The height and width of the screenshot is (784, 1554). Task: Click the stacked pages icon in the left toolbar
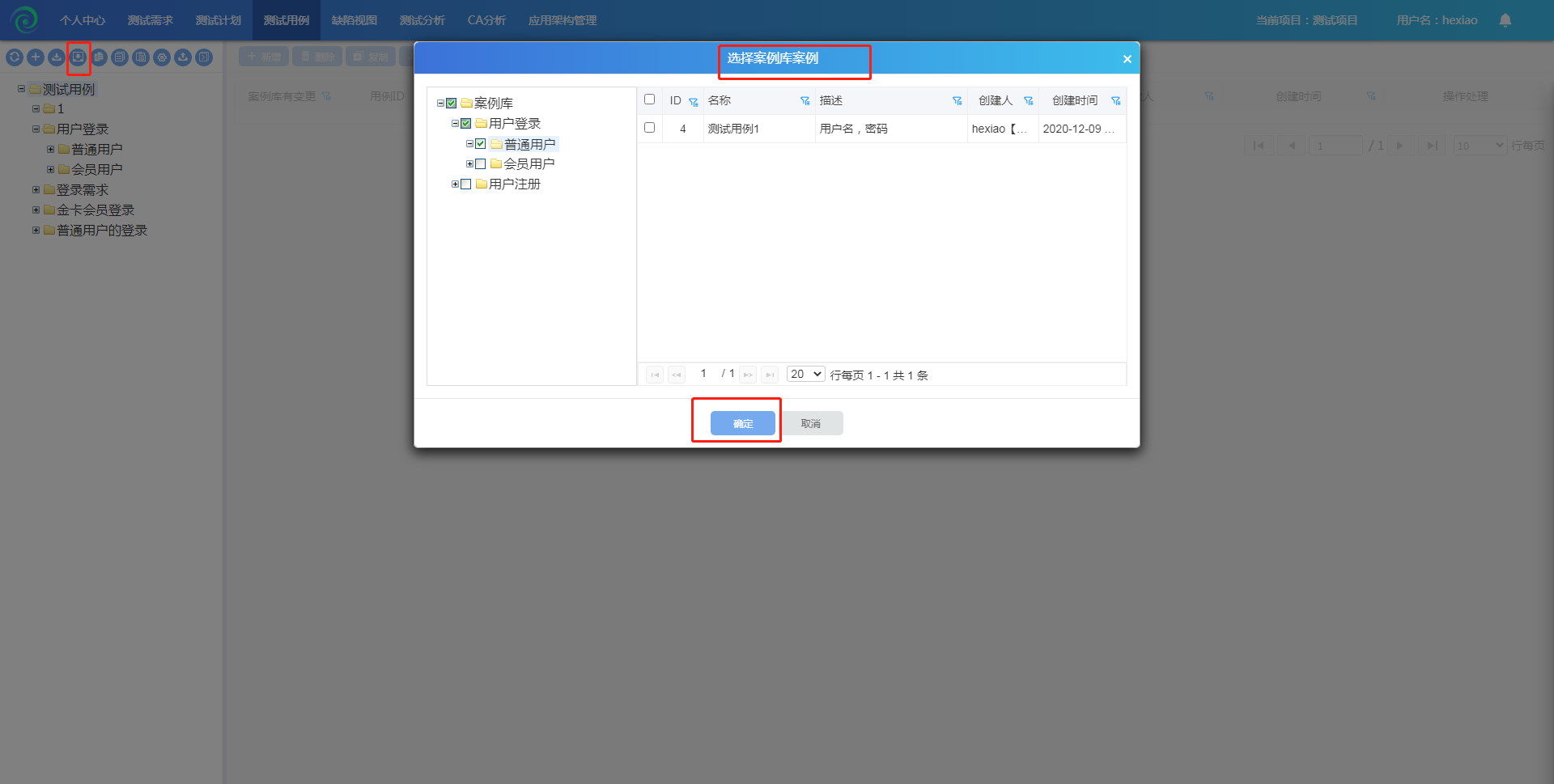coord(120,57)
